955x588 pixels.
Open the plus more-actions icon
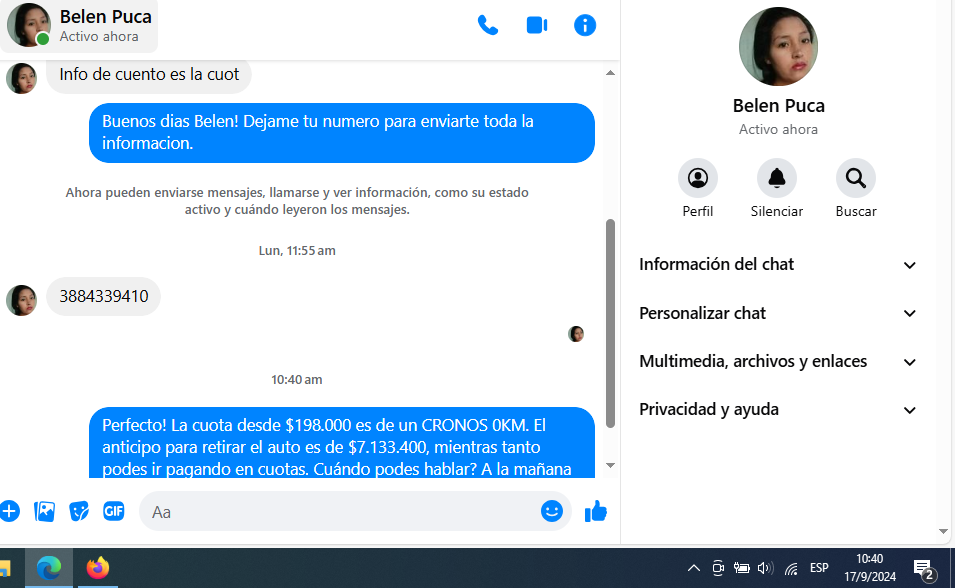(x=9, y=511)
